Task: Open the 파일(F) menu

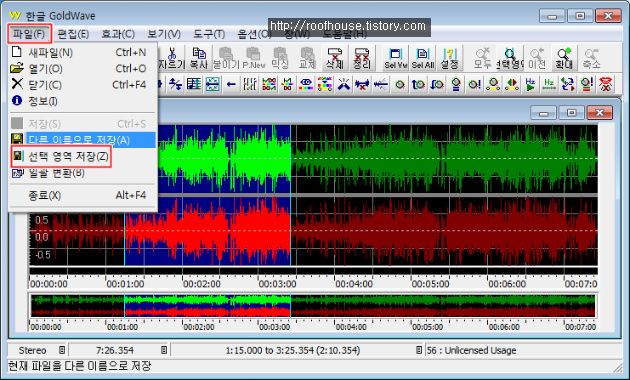Action: (29, 34)
